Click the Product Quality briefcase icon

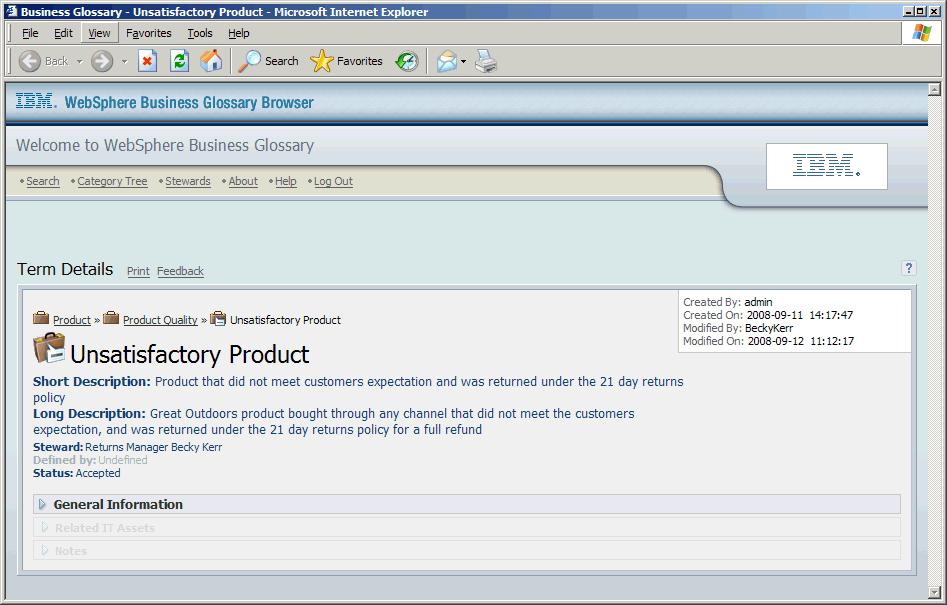(111, 318)
